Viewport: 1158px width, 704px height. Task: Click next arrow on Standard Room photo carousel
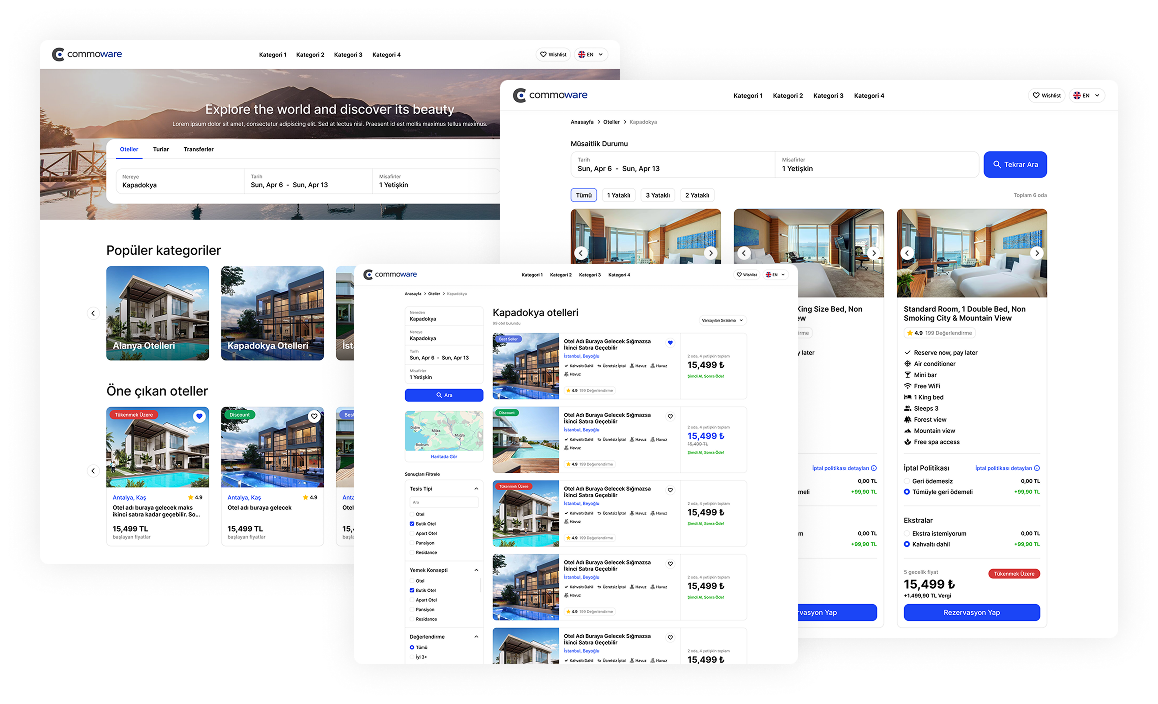point(1037,253)
